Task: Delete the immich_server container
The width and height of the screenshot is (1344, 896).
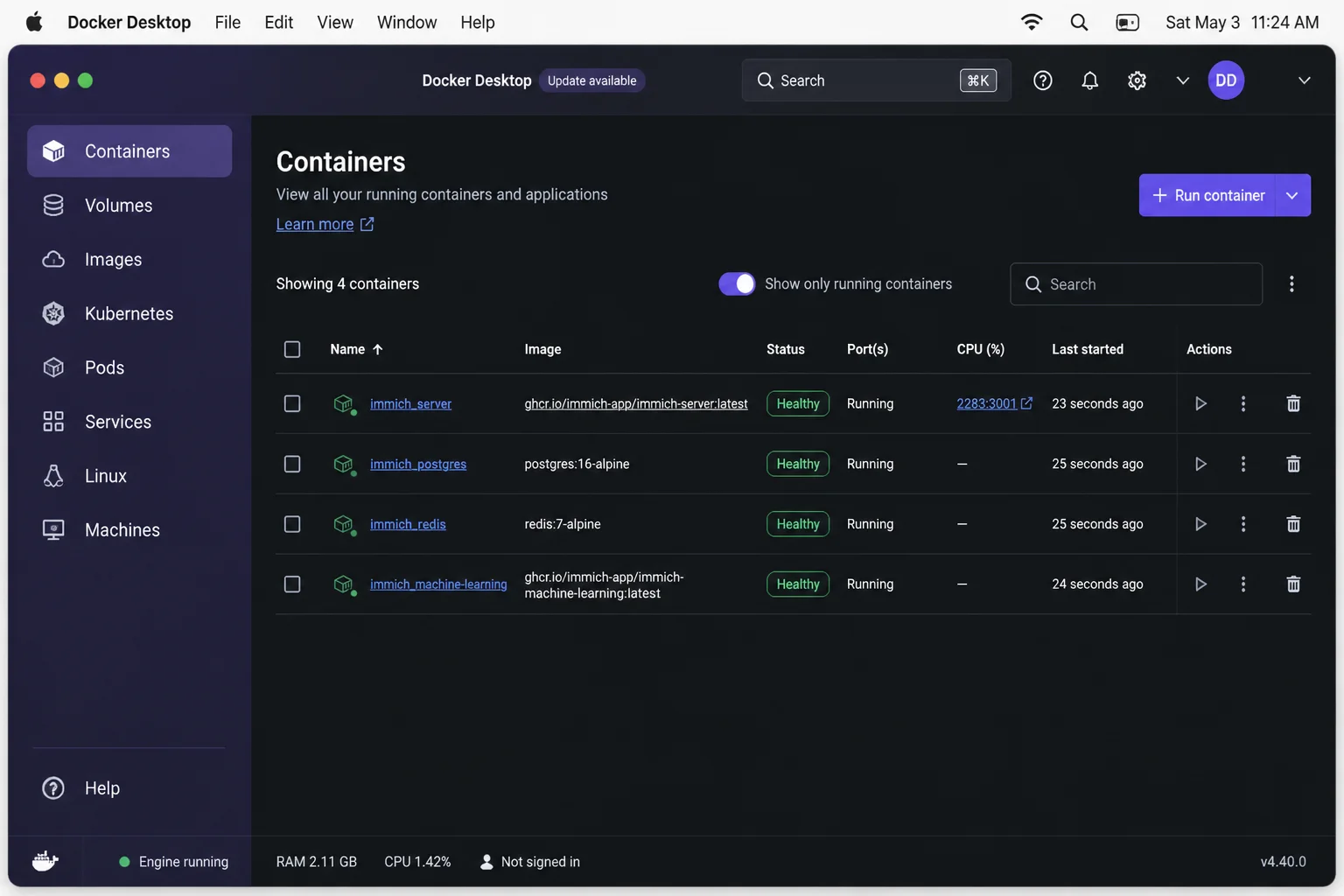Action: coord(1293,403)
